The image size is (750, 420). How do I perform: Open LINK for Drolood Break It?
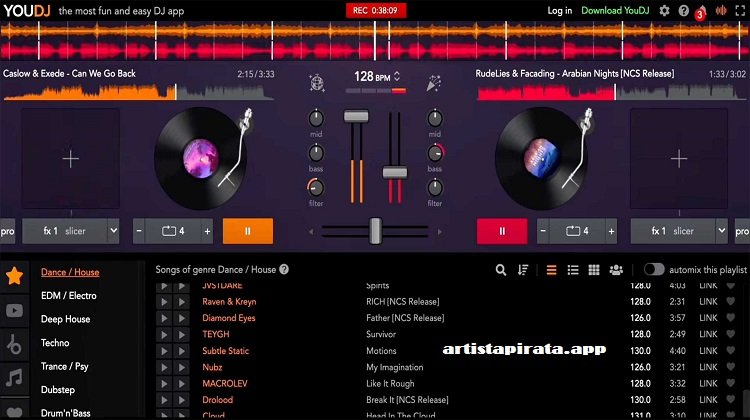click(708, 399)
